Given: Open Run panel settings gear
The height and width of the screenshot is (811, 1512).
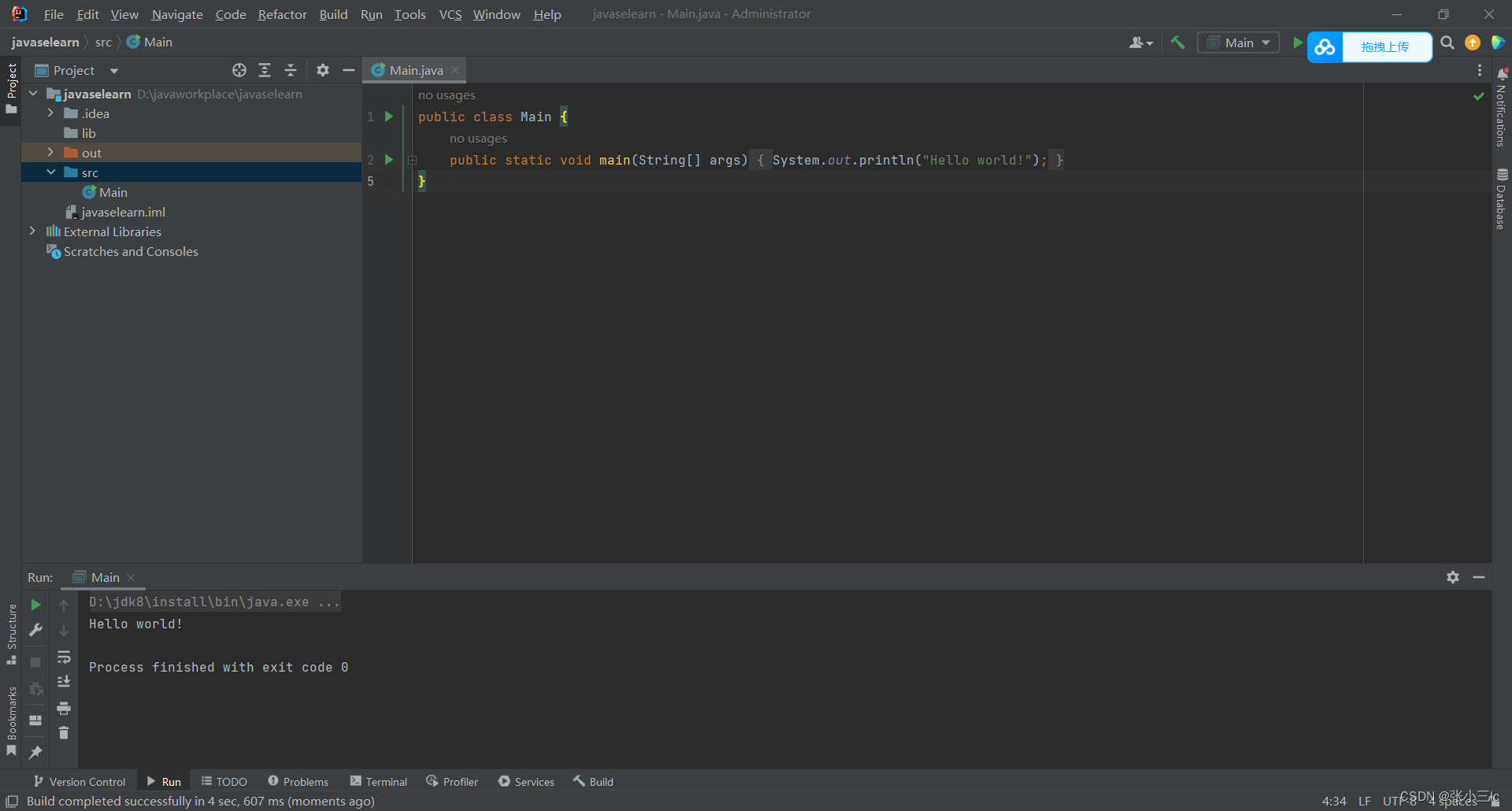Looking at the screenshot, I should 1453,577.
